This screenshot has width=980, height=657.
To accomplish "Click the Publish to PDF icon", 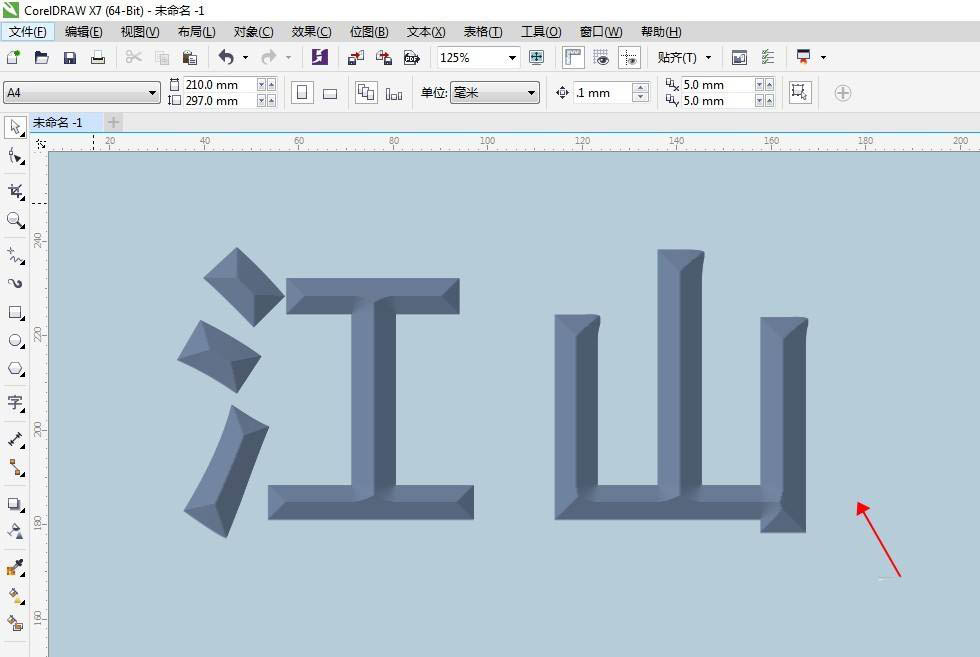I will (411, 58).
